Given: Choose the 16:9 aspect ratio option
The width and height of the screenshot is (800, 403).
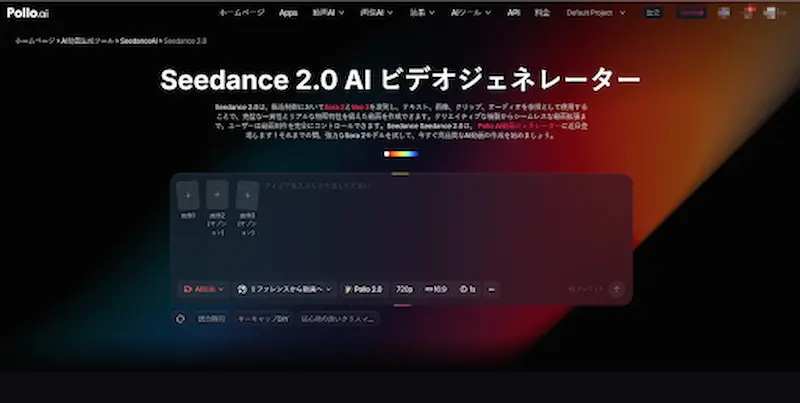Looking at the screenshot, I should coord(436,289).
